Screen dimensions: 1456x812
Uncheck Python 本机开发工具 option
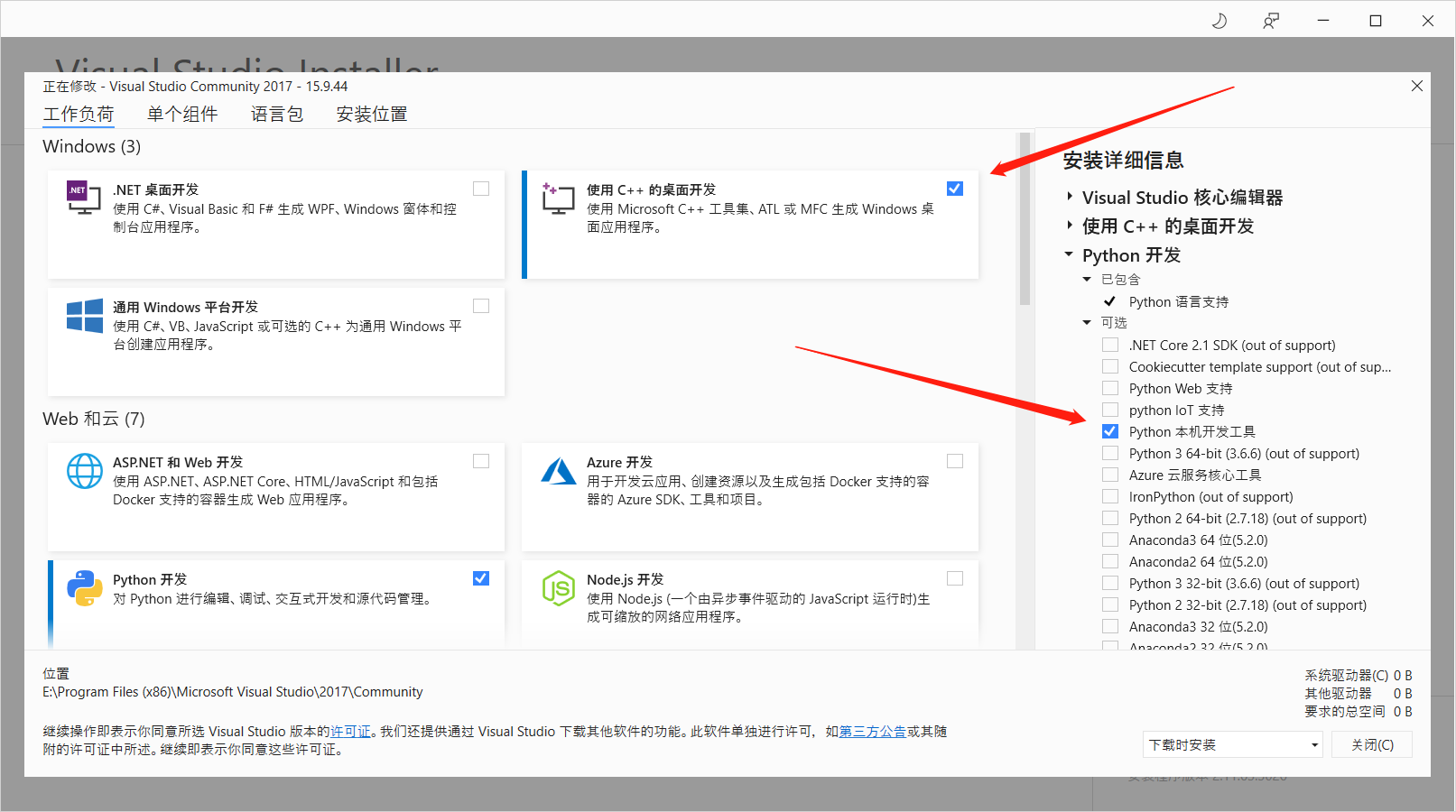tap(1110, 431)
